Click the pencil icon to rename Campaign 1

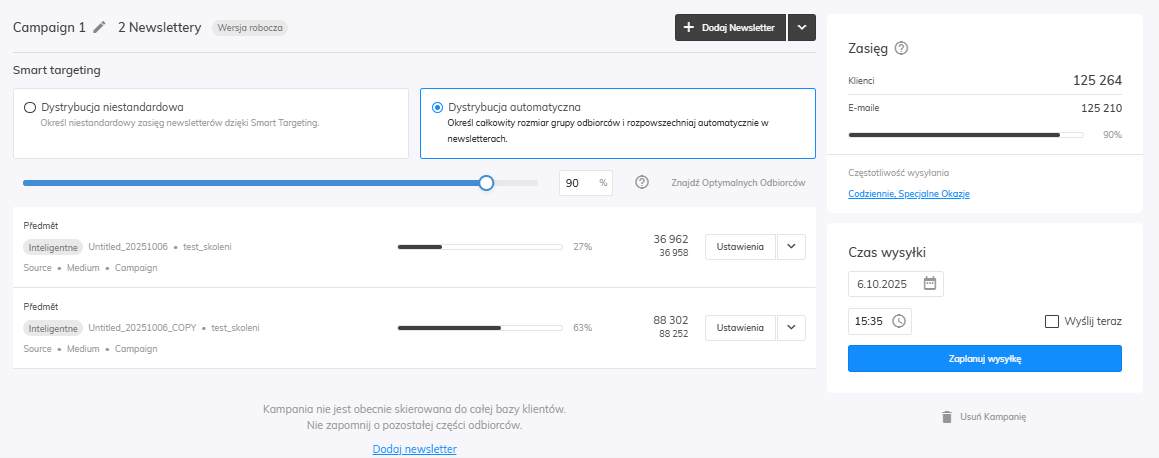tap(99, 28)
